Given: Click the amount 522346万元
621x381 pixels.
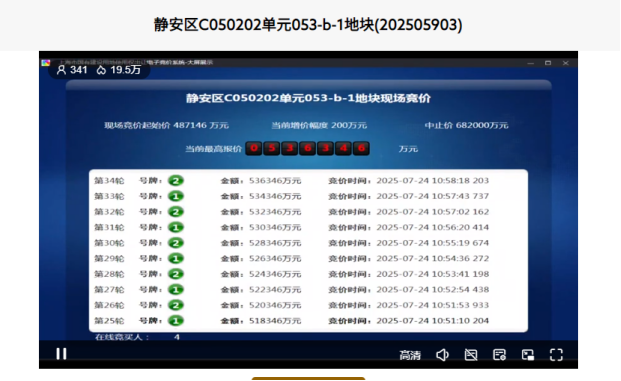Looking at the screenshot, I should click(x=275, y=290).
